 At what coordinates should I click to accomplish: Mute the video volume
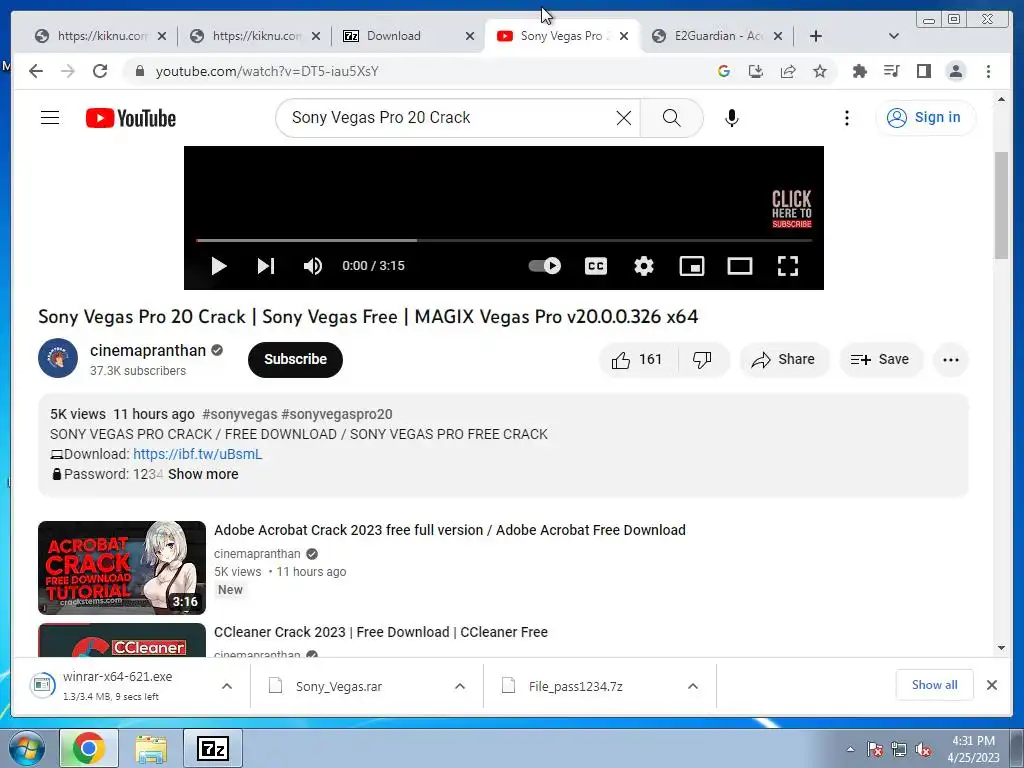(x=313, y=266)
